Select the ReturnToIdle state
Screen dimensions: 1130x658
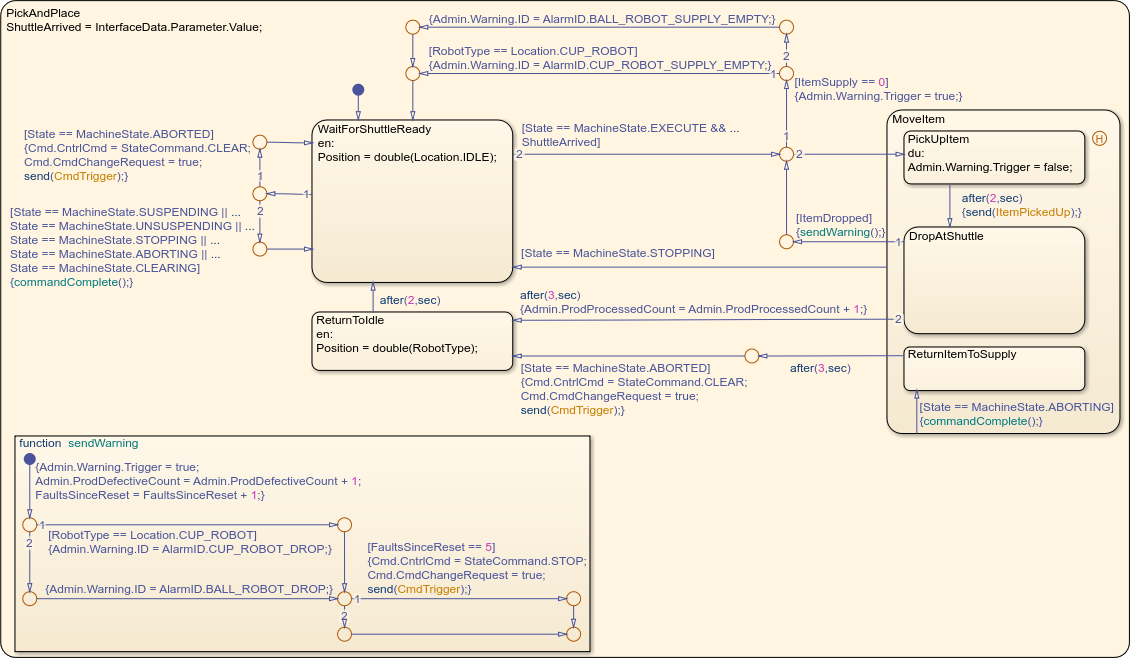click(412, 350)
